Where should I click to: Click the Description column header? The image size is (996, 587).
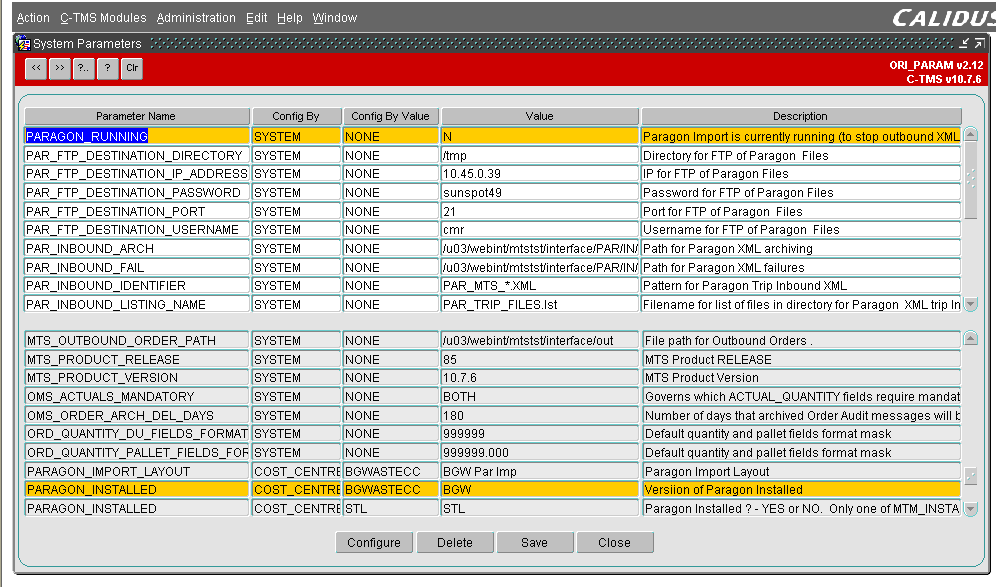click(801, 116)
